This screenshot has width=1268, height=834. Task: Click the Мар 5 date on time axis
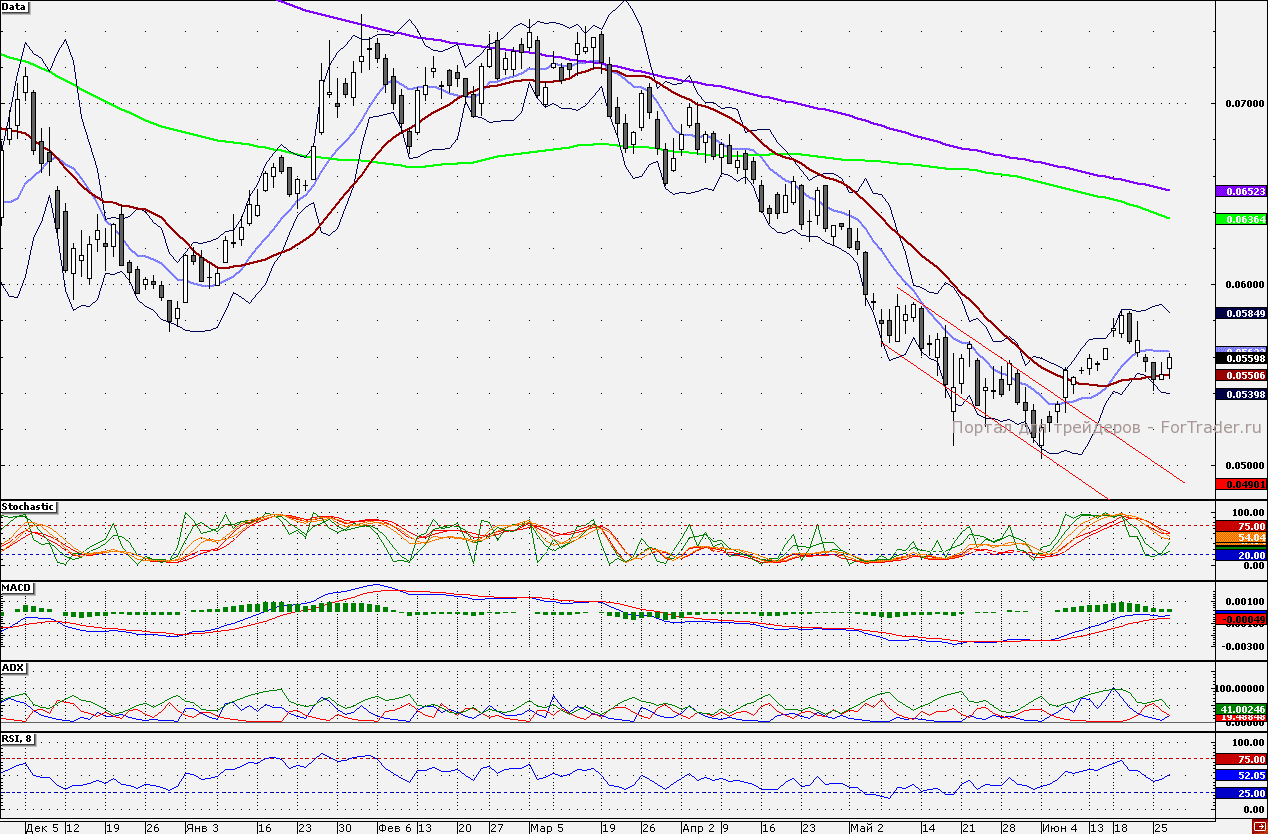pyautogui.click(x=546, y=827)
